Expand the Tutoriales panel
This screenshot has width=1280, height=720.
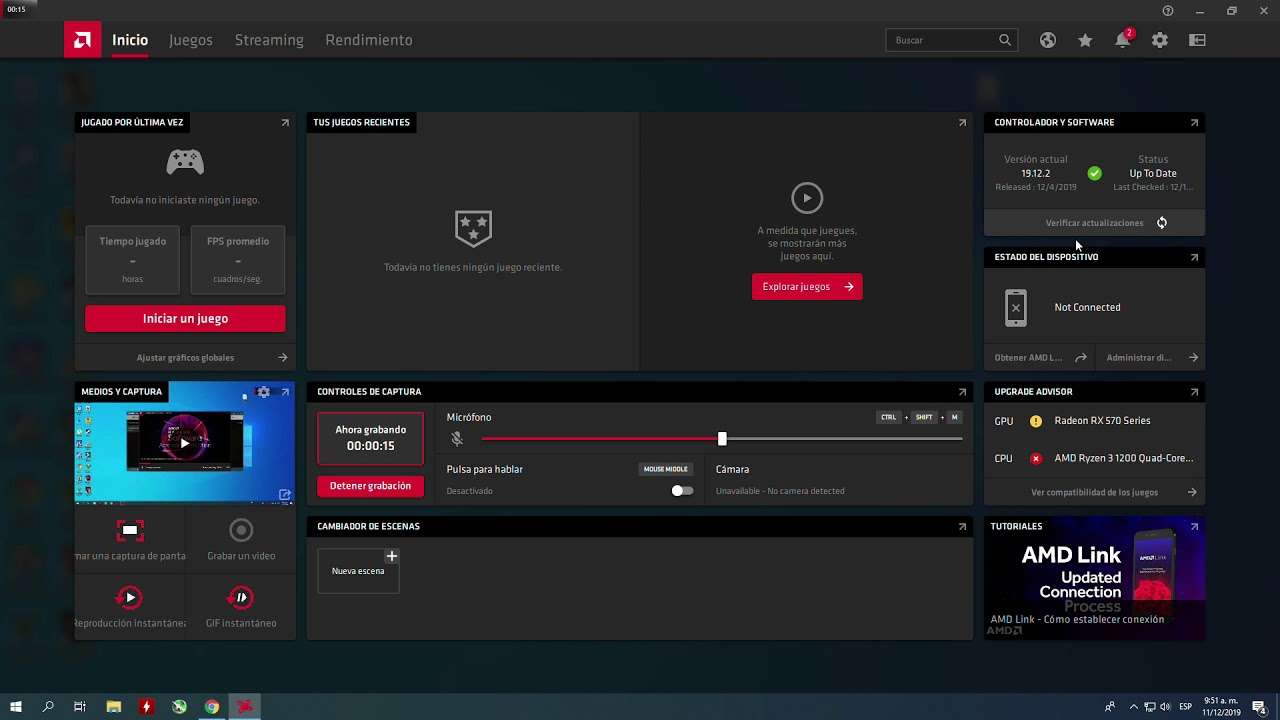(1194, 526)
